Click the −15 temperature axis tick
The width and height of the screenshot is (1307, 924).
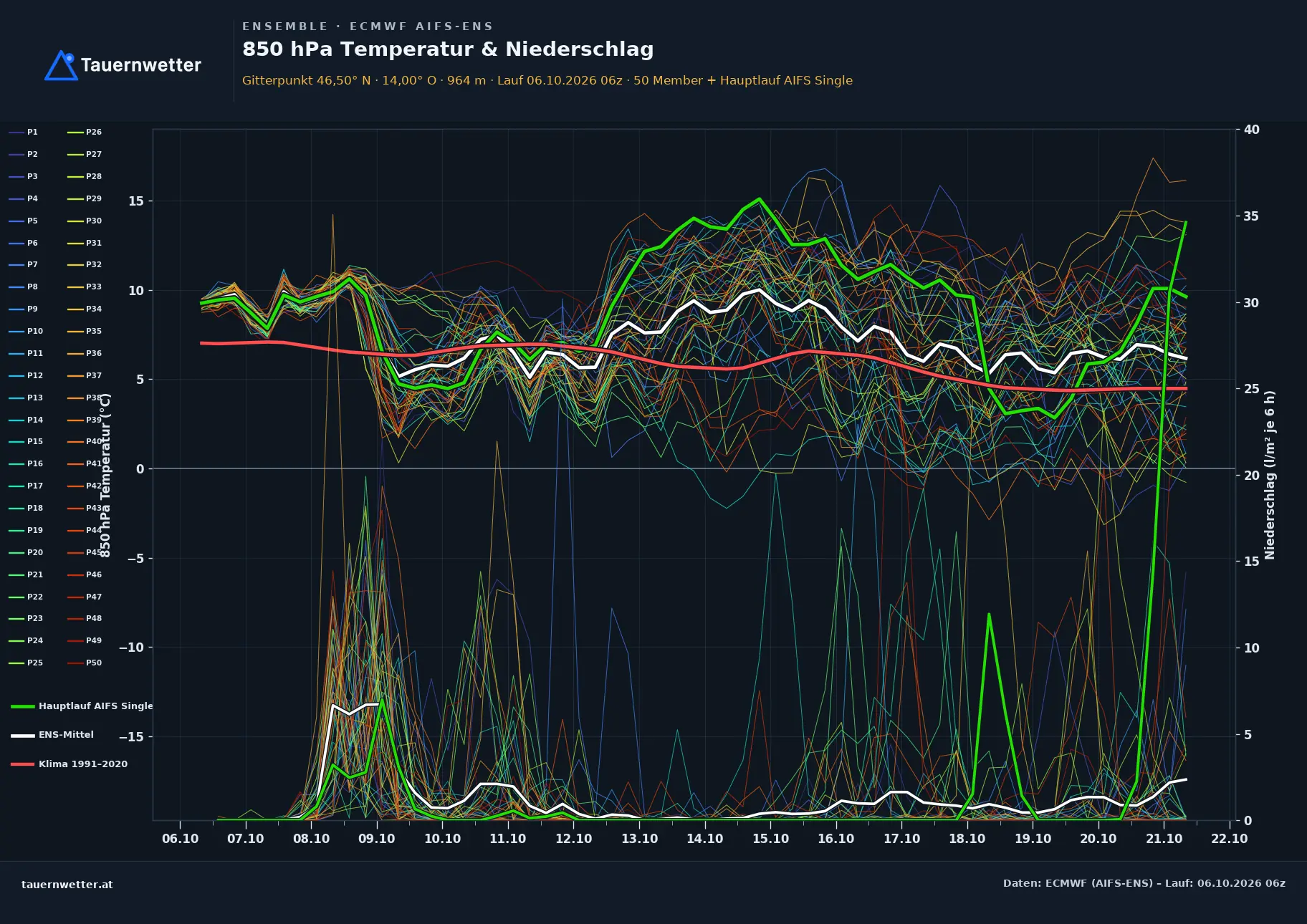pos(131,737)
